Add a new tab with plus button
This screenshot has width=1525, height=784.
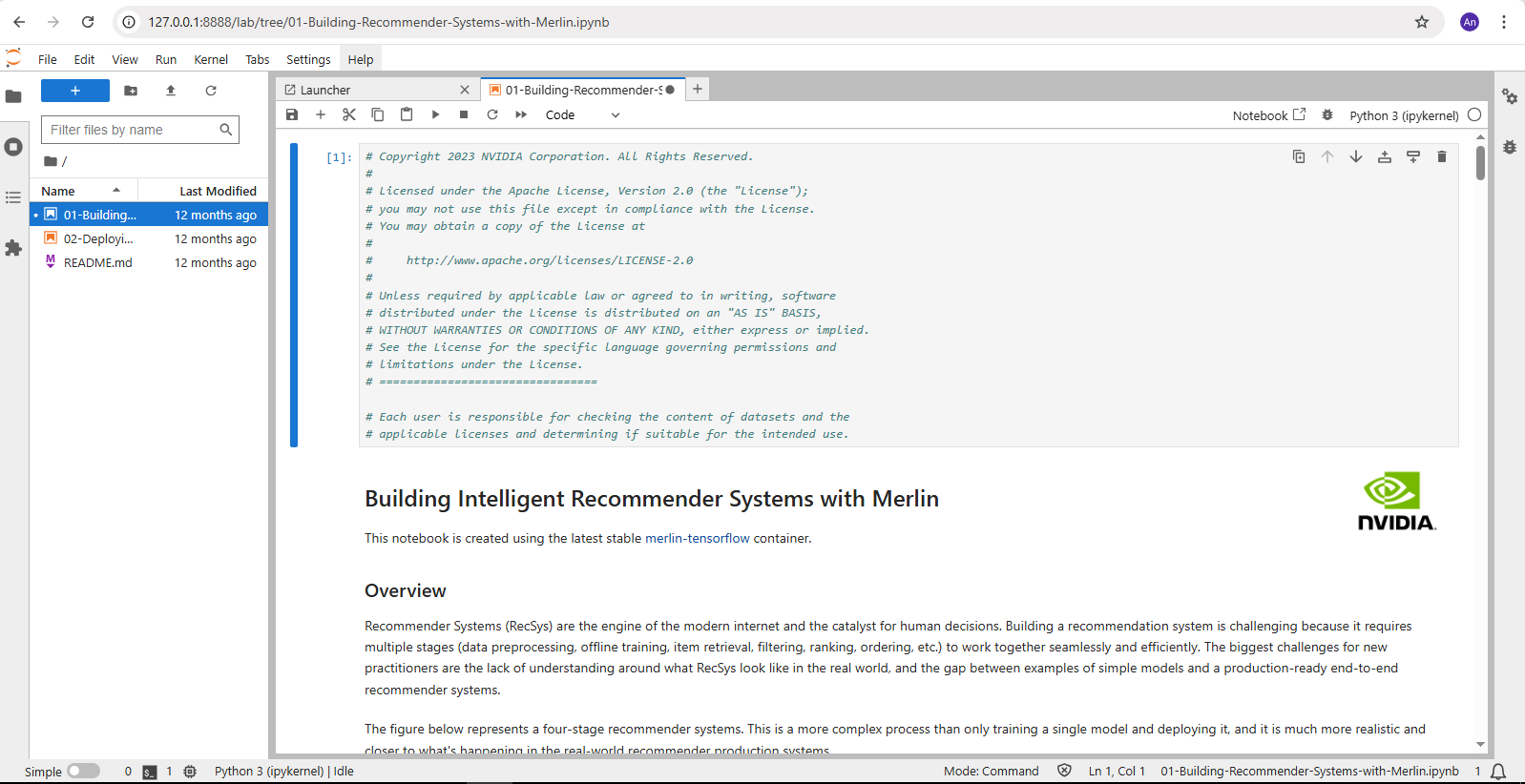pyautogui.click(x=698, y=89)
